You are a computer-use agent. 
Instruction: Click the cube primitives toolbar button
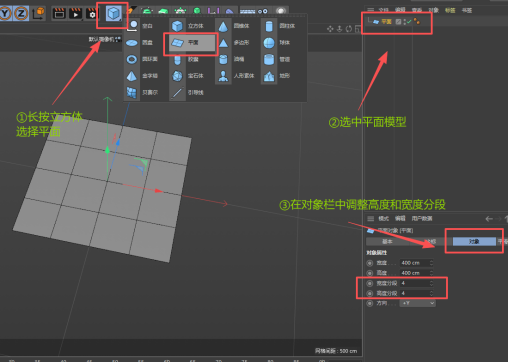tap(113, 14)
